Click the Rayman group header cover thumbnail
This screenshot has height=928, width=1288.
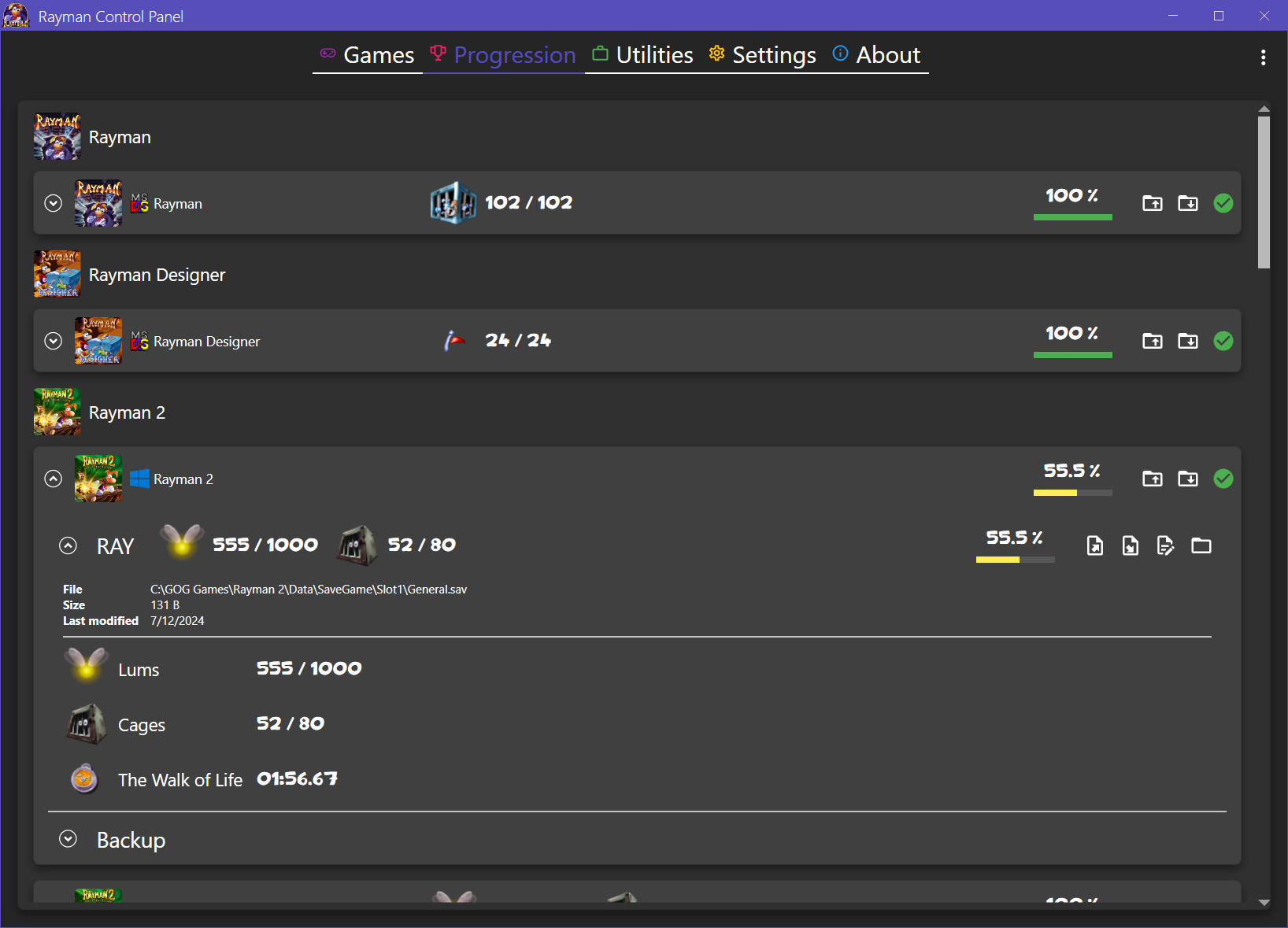tap(57, 136)
